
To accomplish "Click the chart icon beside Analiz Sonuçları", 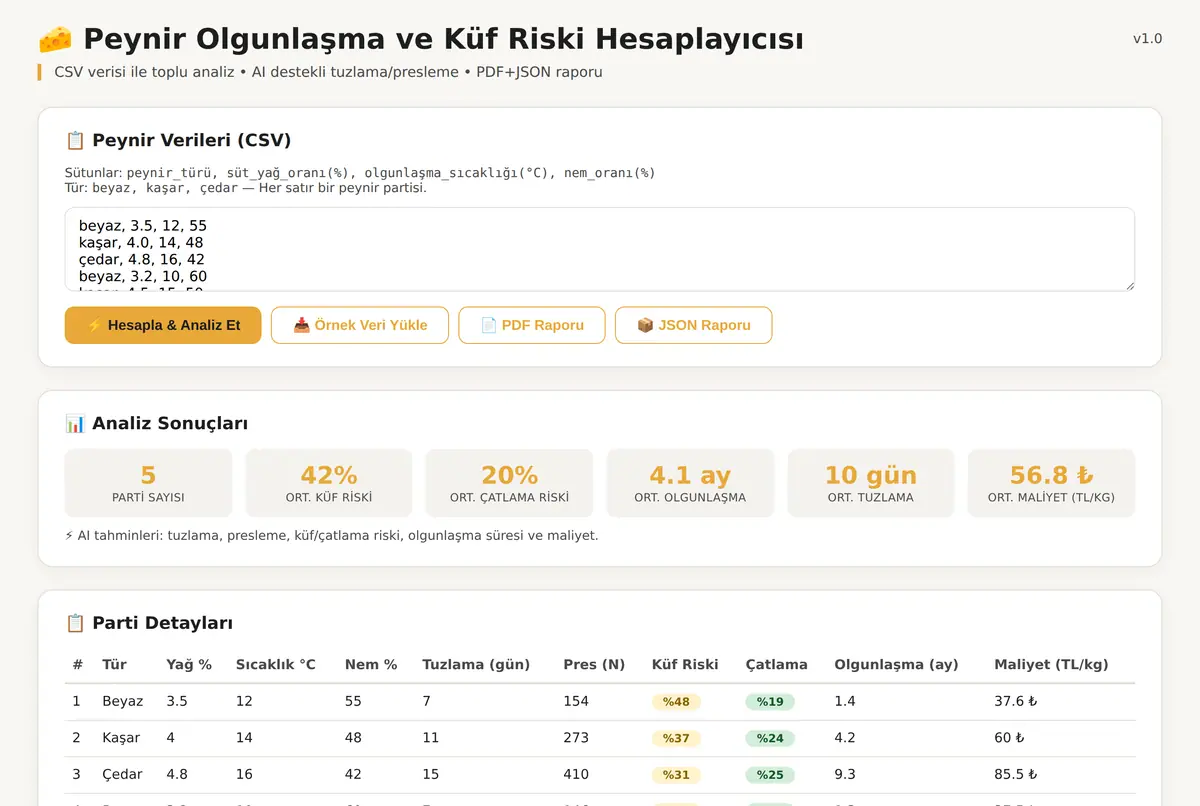I will (75, 423).
